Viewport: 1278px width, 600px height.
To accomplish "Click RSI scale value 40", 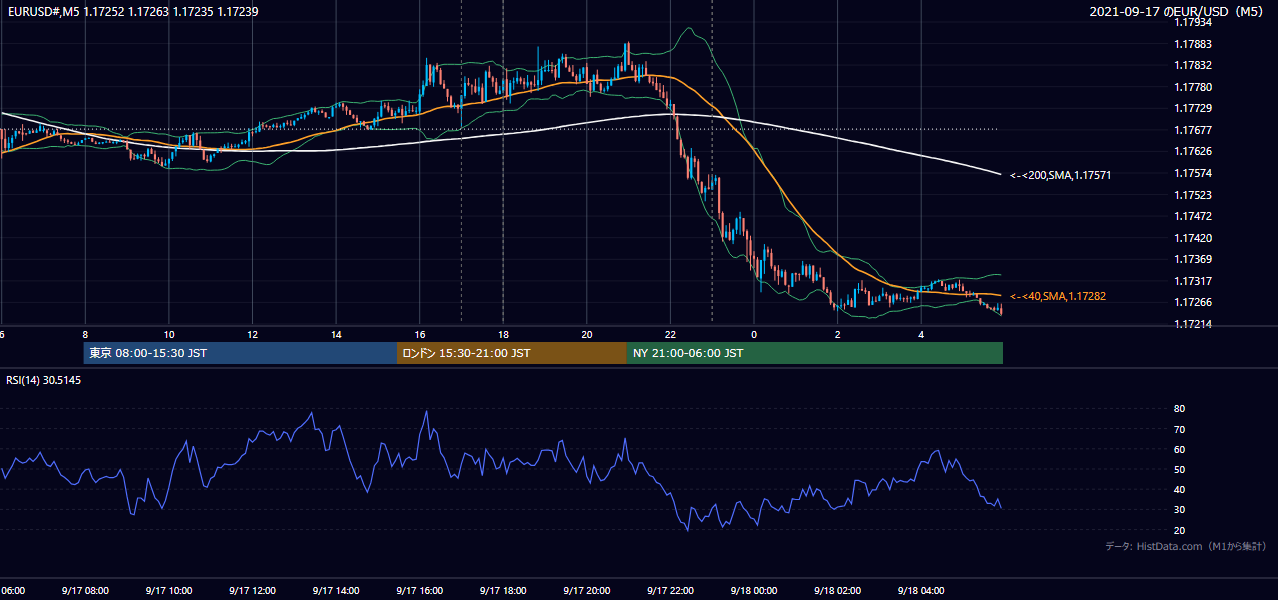I will point(1180,489).
